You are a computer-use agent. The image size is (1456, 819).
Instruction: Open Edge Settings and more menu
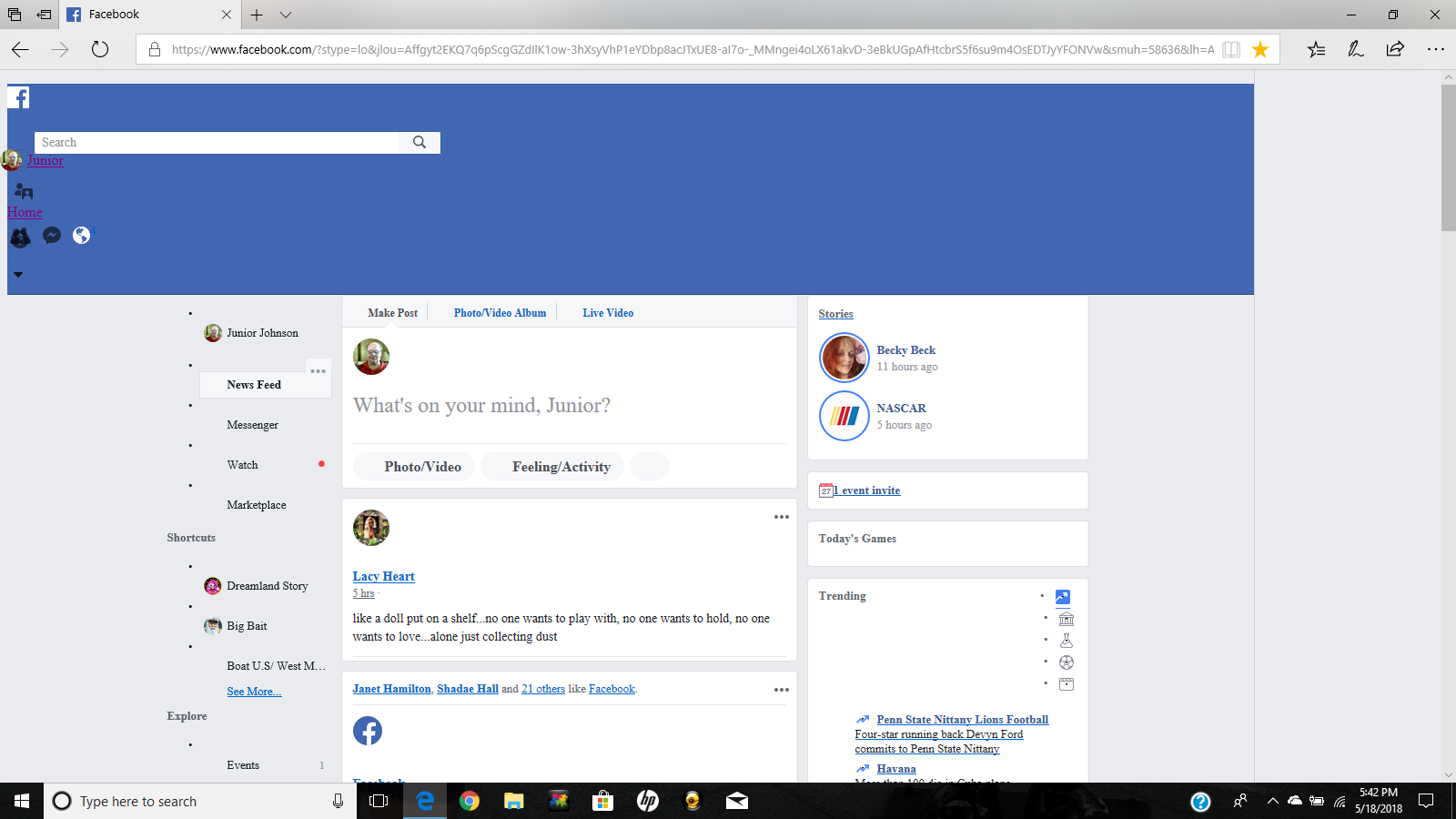click(1436, 49)
